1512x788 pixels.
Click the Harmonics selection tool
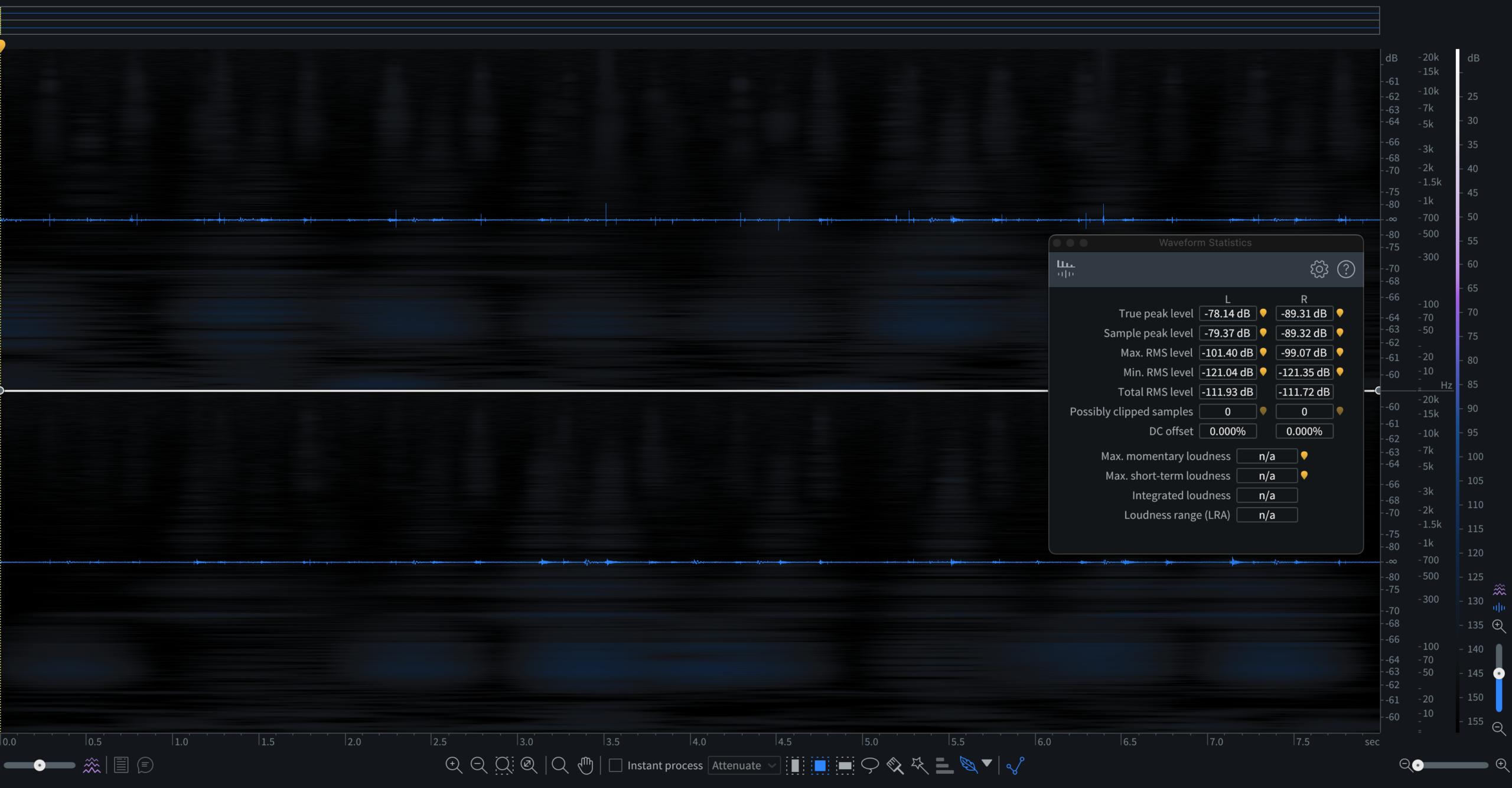[x=944, y=766]
